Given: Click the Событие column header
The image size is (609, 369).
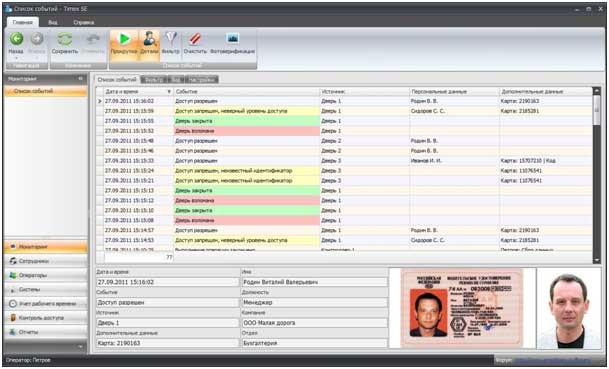Looking at the screenshot, I should click(246, 92).
